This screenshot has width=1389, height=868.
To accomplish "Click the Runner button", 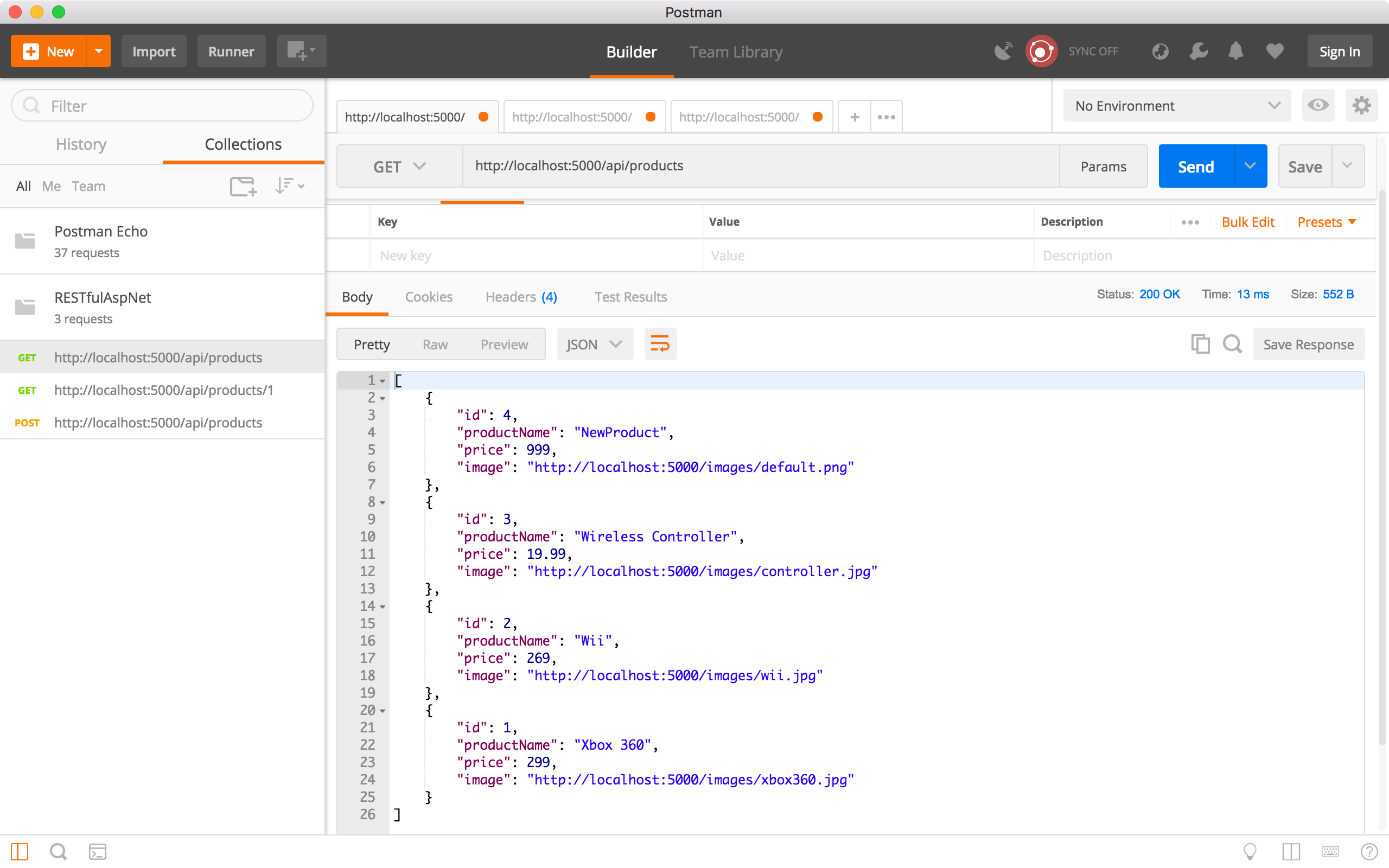I will point(231,51).
